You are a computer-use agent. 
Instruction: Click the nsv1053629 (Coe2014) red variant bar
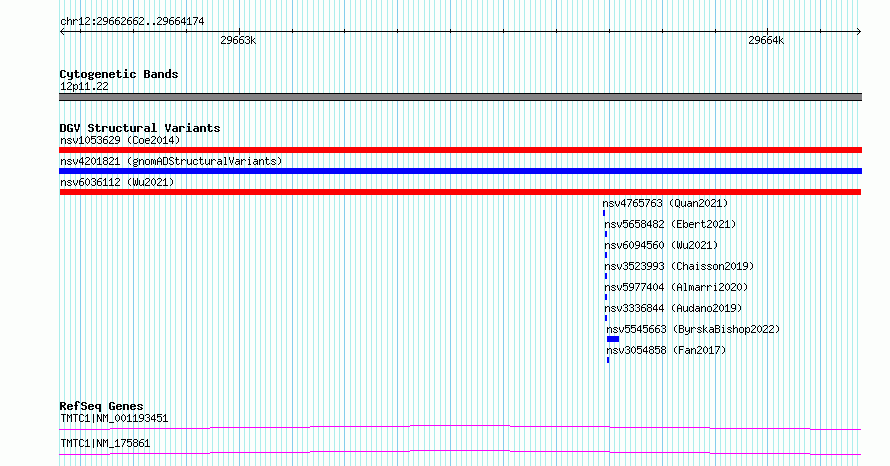click(460, 150)
